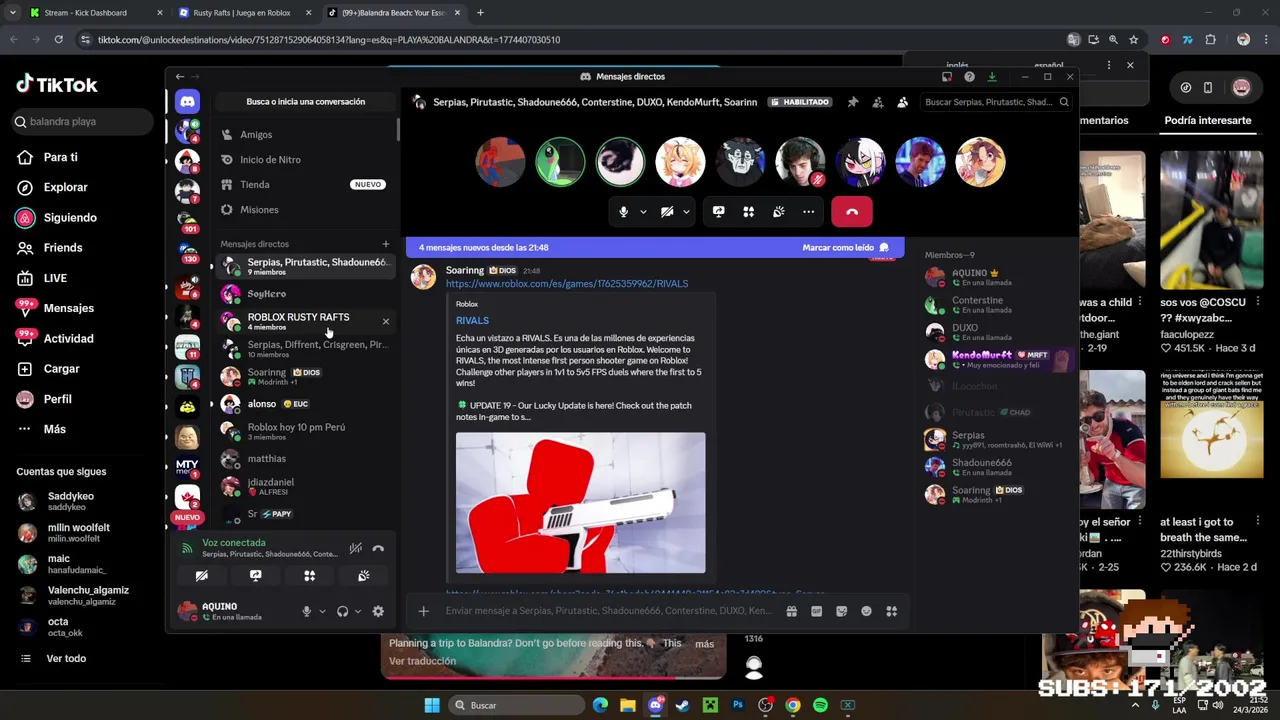Open Spotify from the Windows taskbar
The height and width of the screenshot is (720, 1280).
(820, 705)
